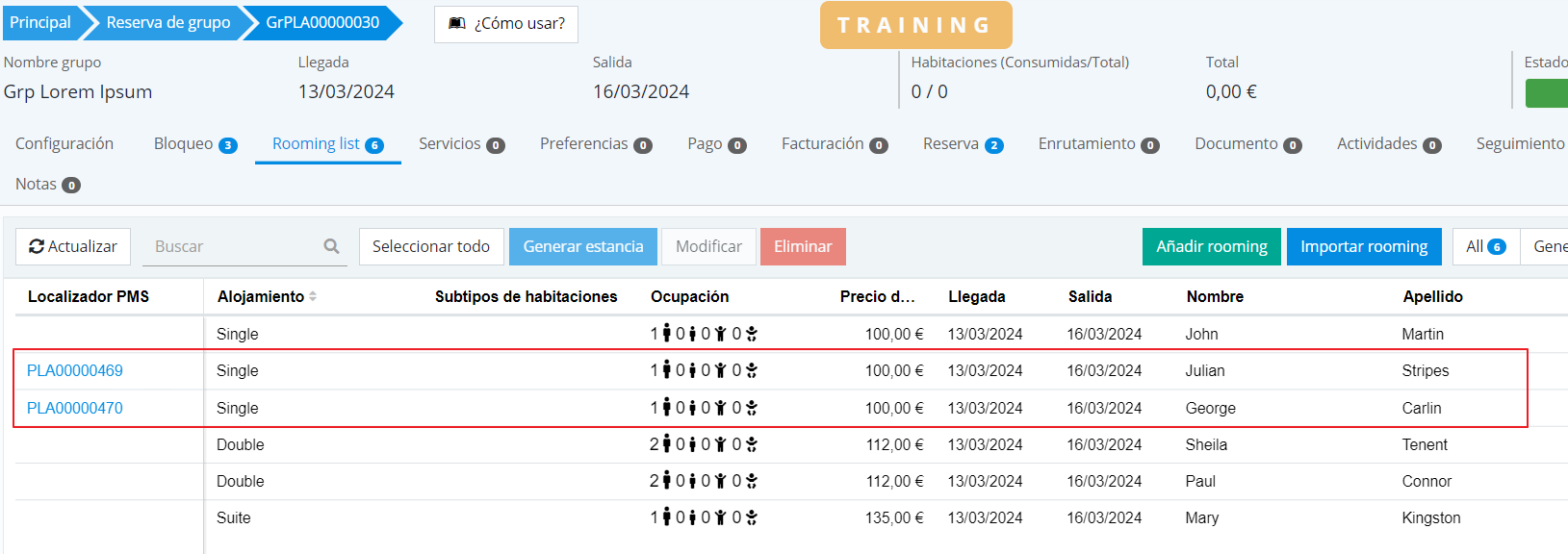Open the Facturación tab
Viewport: 1568px width, 554px height.
822,143
